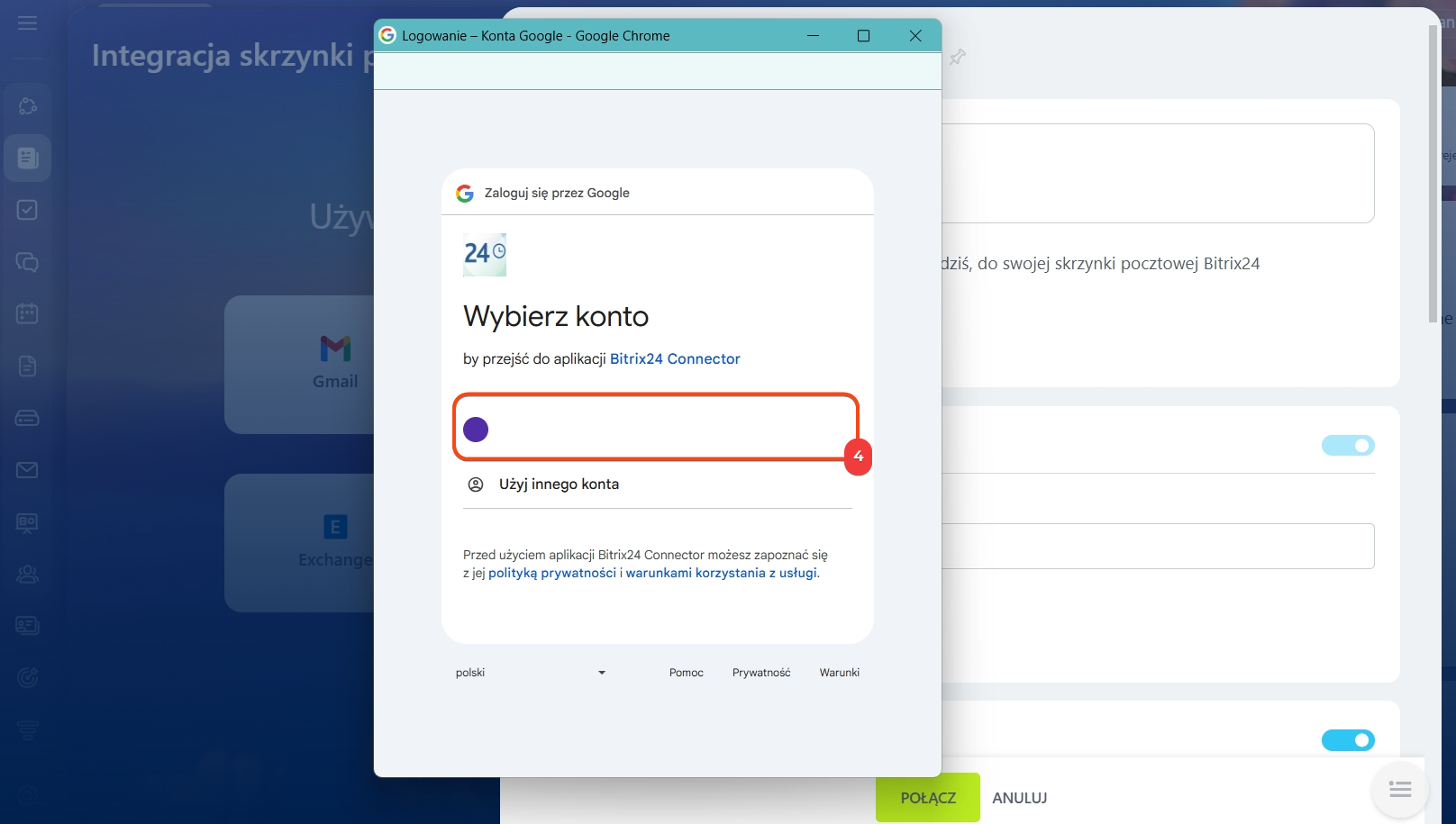This screenshot has height=824, width=1456.
Task: Open the Tasks checkmark icon in sidebar
Action: click(27, 210)
